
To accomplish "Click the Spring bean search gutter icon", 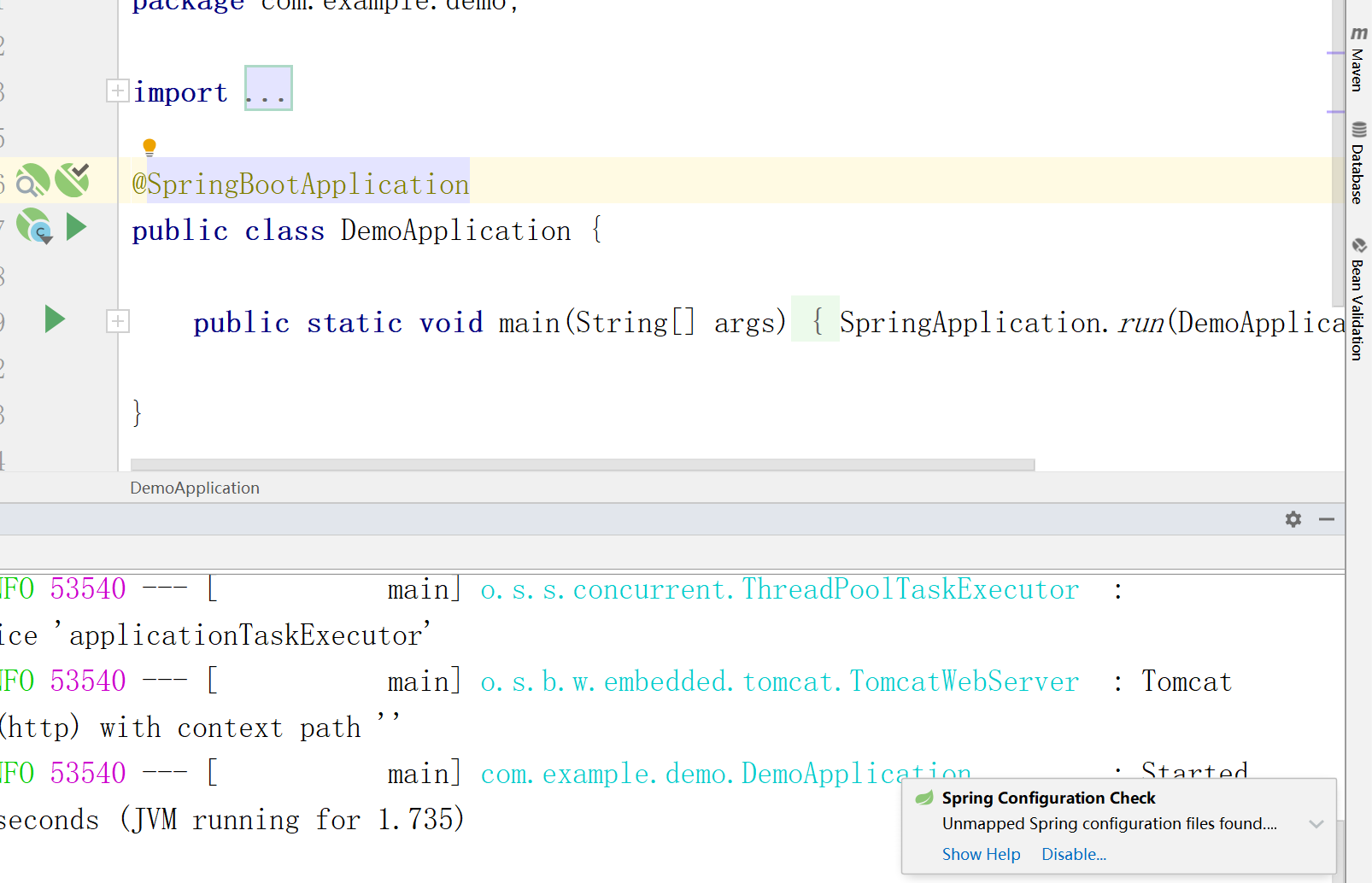I will 32,180.
